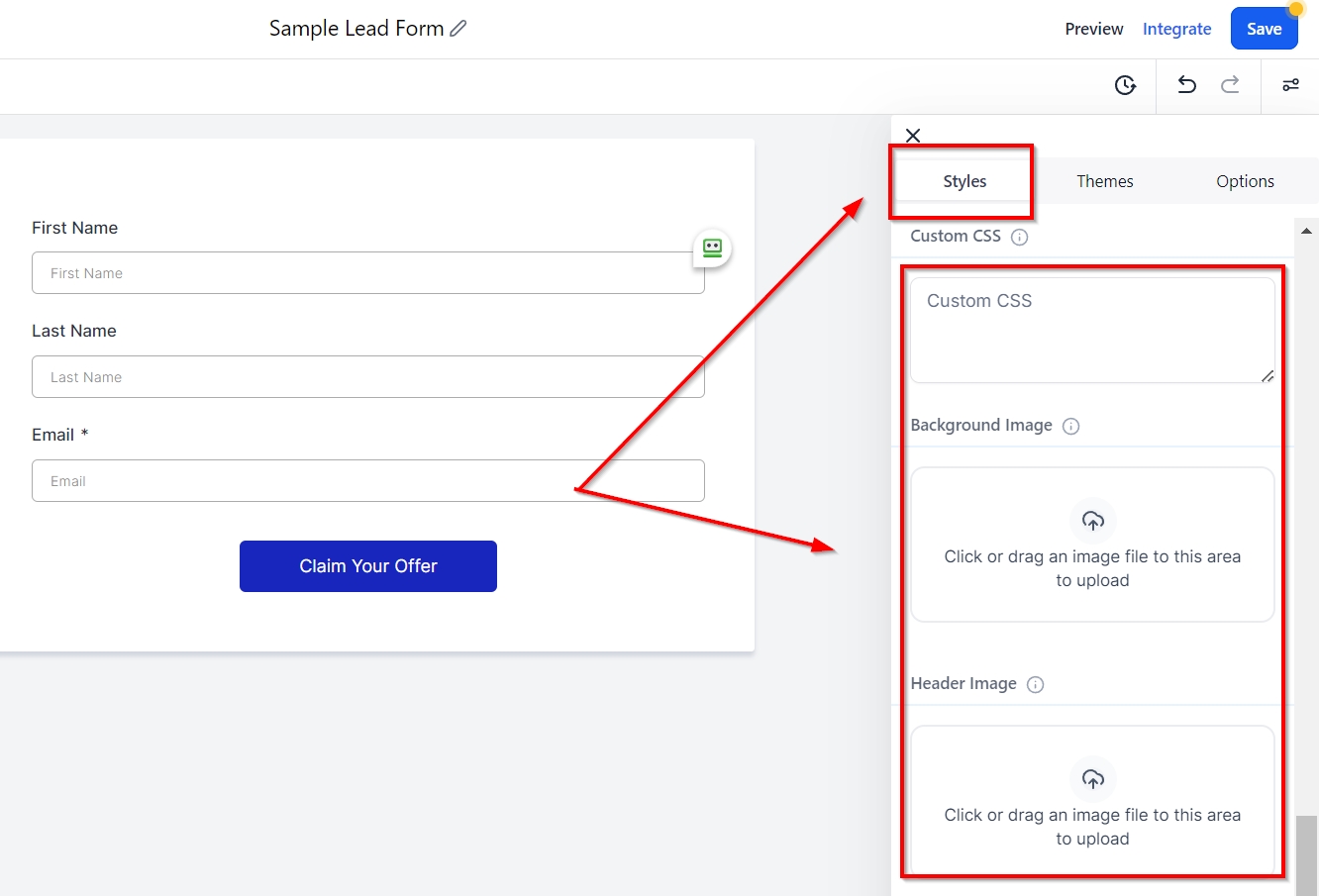Image resolution: width=1319 pixels, height=896 pixels.
Task: Switch to the Themes tab
Action: click(1104, 181)
